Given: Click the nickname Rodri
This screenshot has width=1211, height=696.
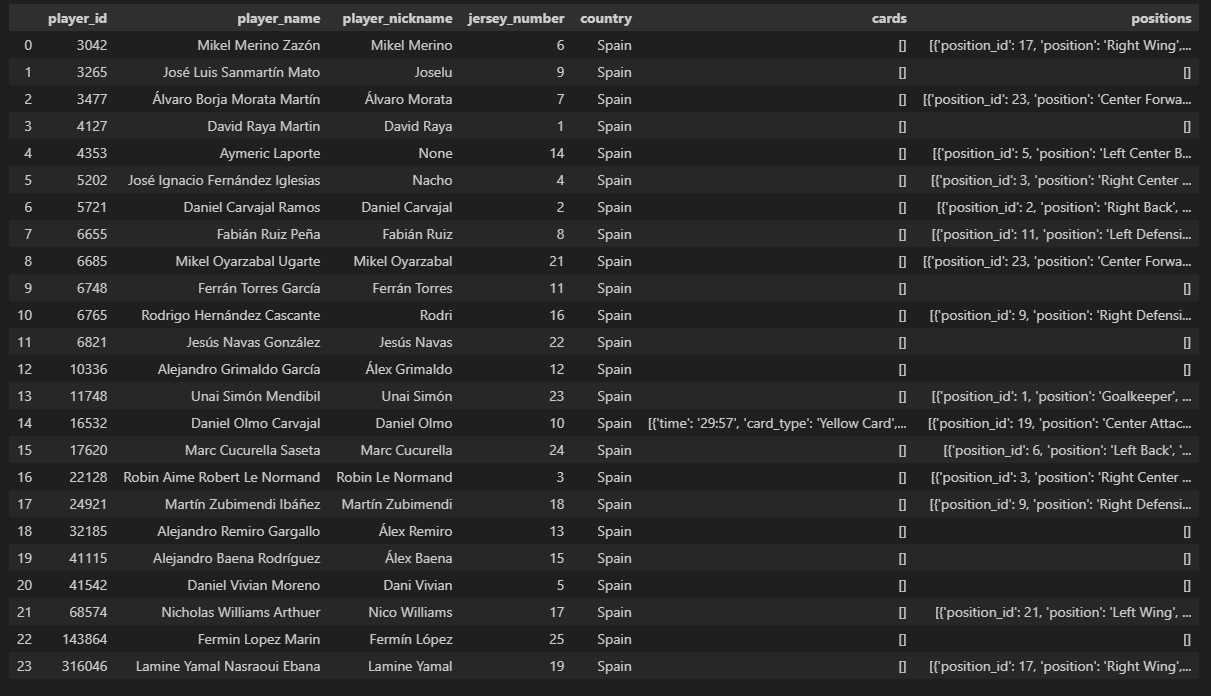Looking at the screenshot, I should point(436,315).
